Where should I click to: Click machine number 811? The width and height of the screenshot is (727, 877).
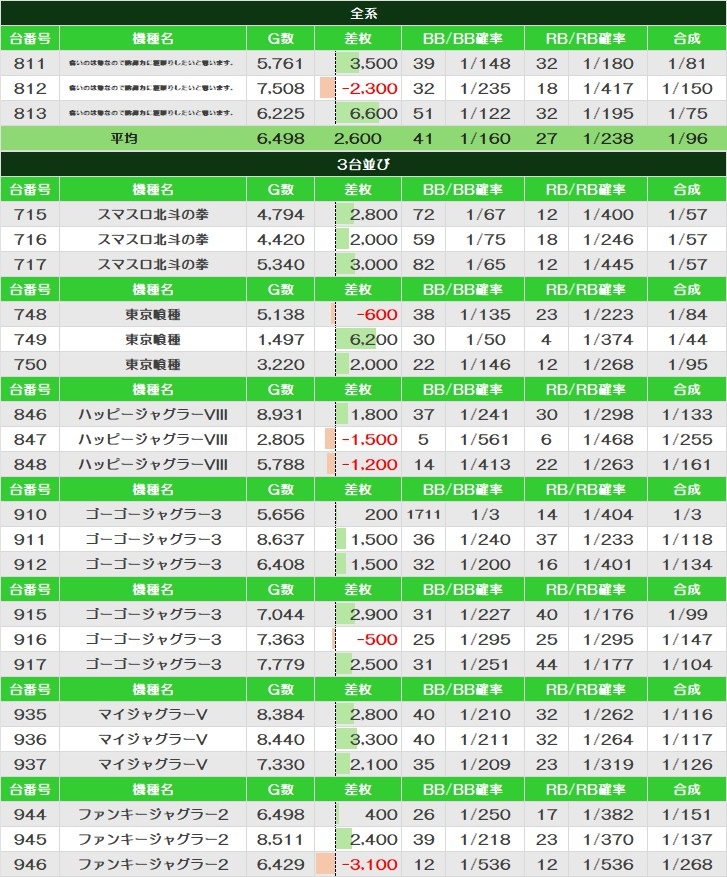click(30, 63)
